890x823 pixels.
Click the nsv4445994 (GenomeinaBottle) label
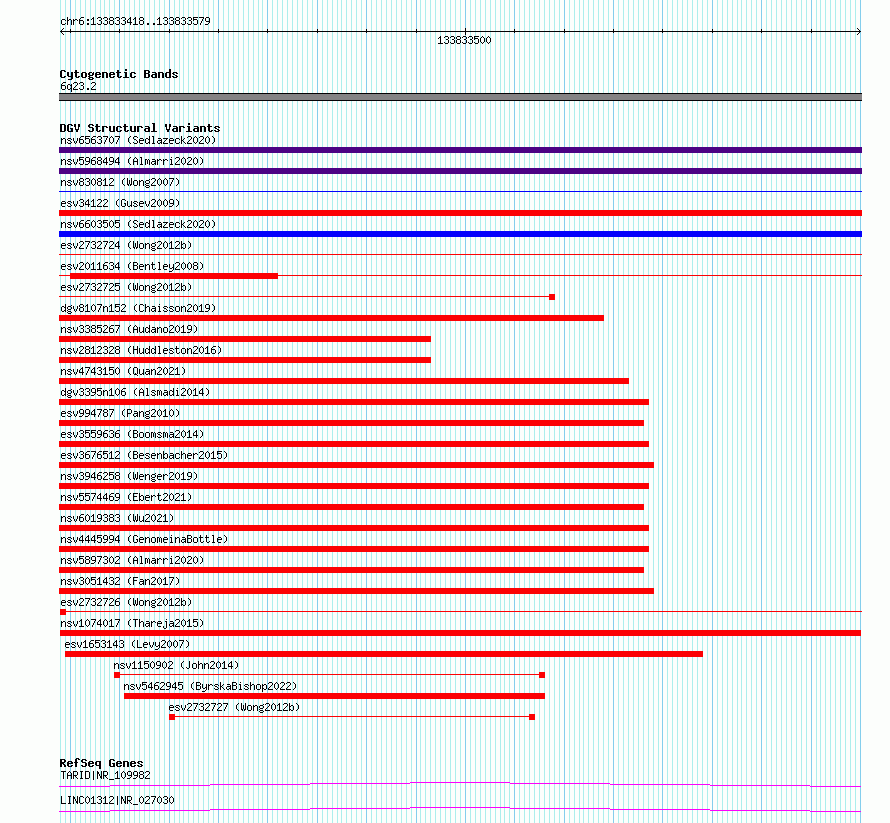tap(144, 539)
